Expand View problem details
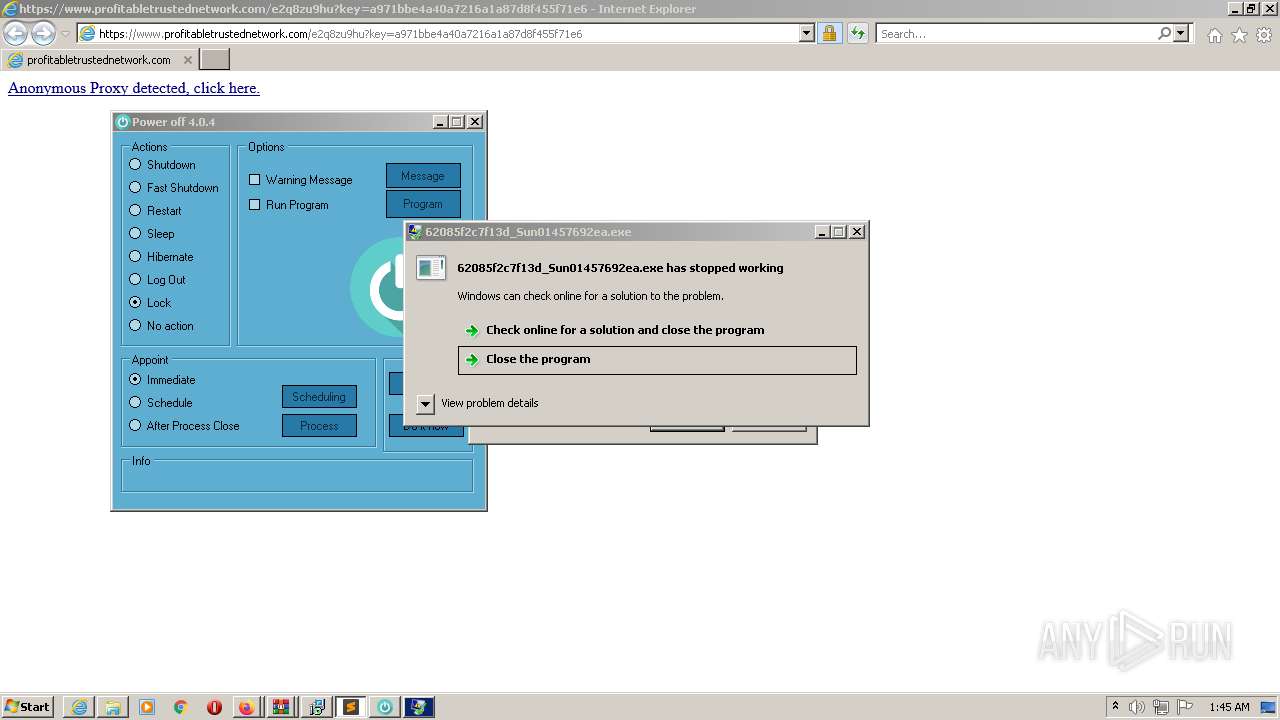This screenshot has height=720, width=1280. [425, 404]
